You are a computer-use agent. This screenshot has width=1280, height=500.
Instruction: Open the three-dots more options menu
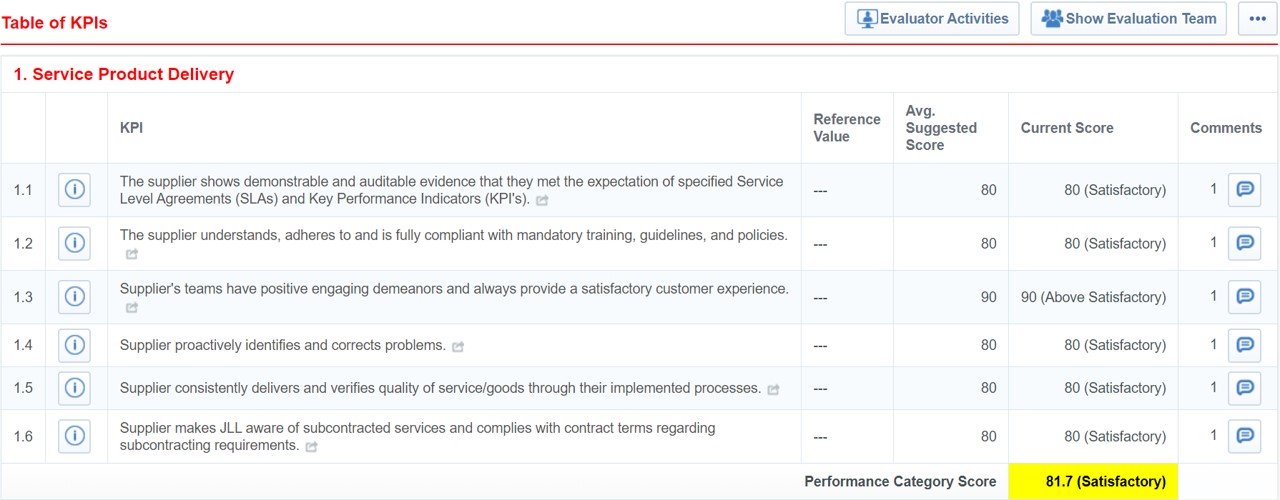coord(1257,19)
